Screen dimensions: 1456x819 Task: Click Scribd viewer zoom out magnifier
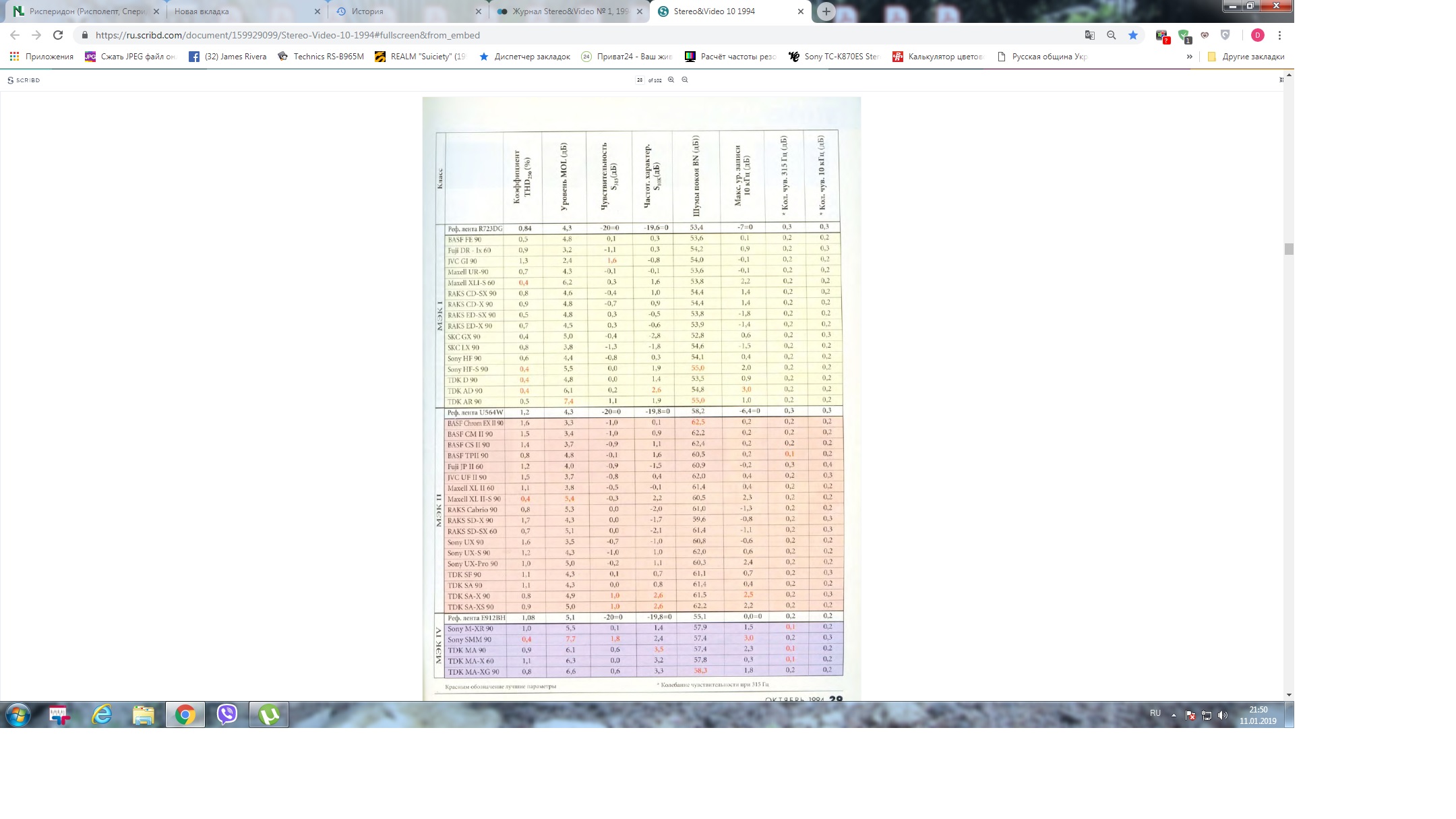(x=685, y=80)
